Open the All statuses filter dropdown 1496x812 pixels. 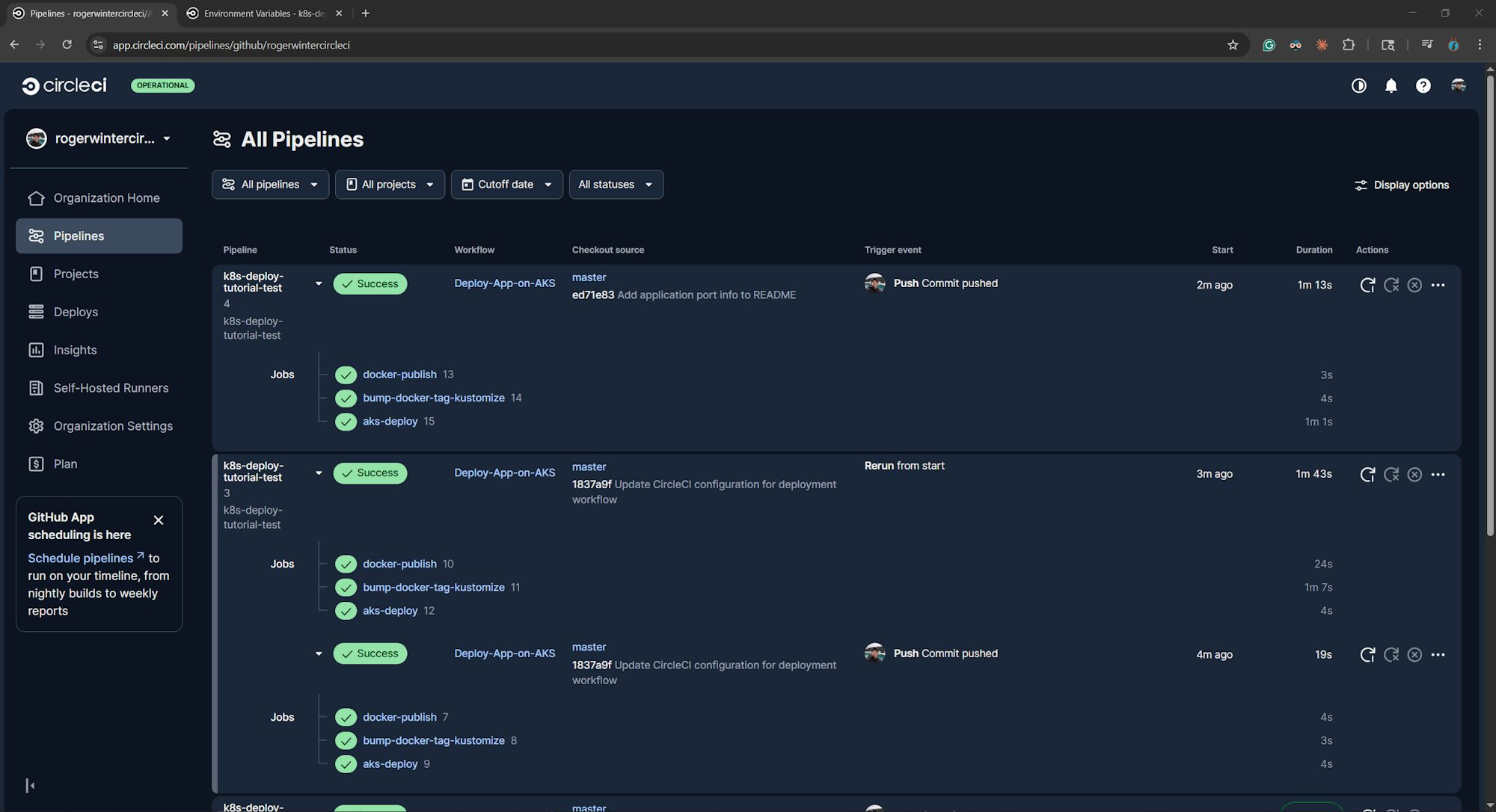(x=615, y=184)
